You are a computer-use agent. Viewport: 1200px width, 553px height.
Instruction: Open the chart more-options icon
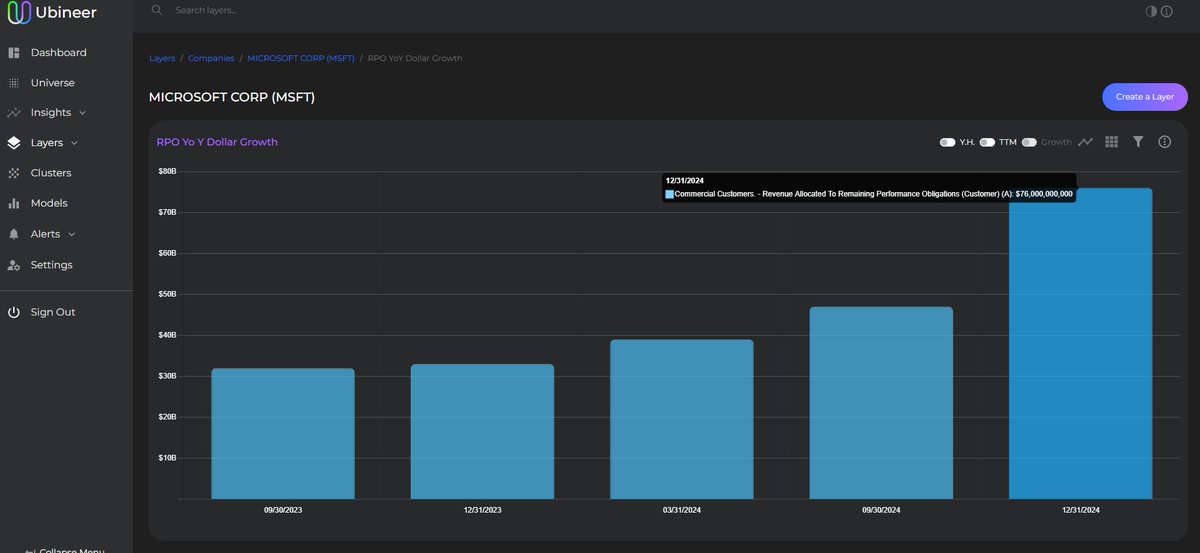coord(1165,142)
